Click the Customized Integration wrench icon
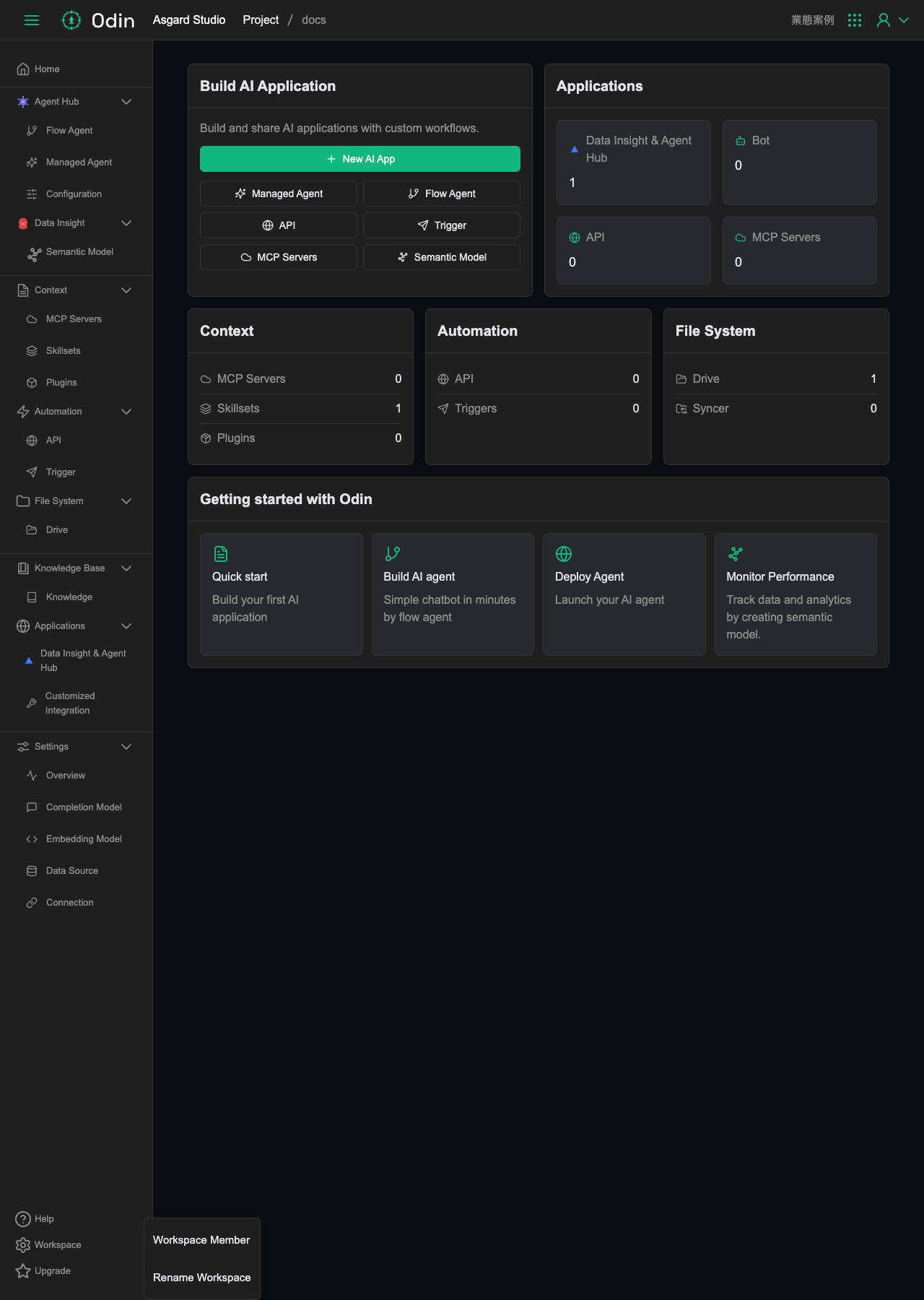 32,703
